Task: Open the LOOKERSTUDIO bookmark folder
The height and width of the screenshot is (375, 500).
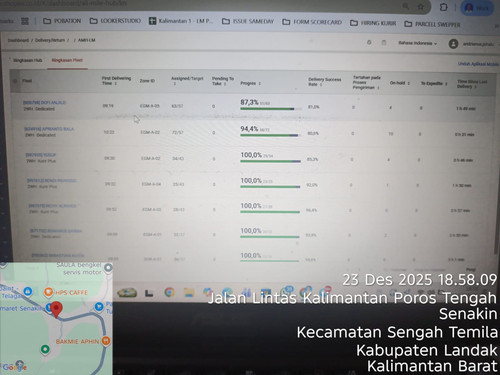Action: pyautogui.click(x=115, y=21)
